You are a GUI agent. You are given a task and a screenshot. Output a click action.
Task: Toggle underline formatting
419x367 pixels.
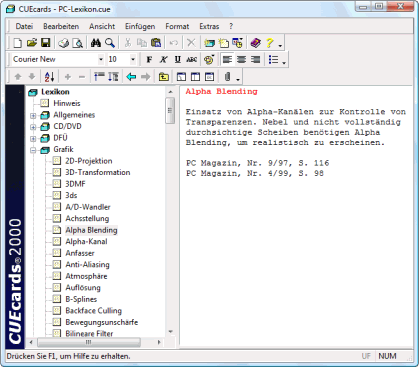(x=178, y=60)
